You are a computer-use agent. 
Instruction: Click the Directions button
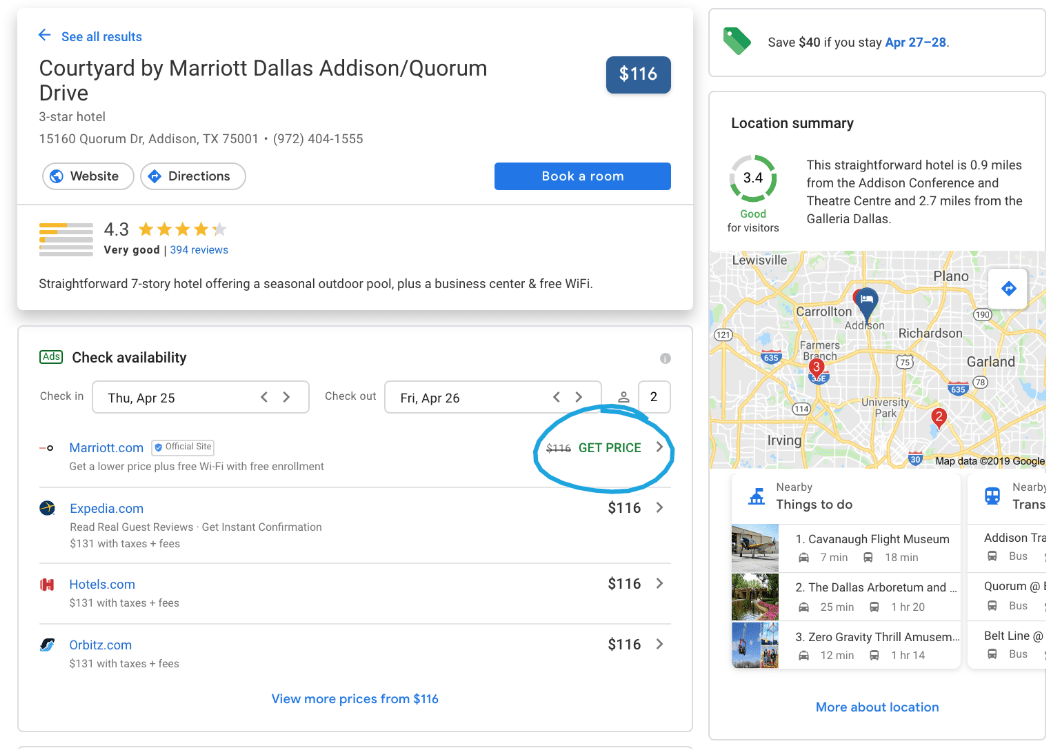click(193, 176)
